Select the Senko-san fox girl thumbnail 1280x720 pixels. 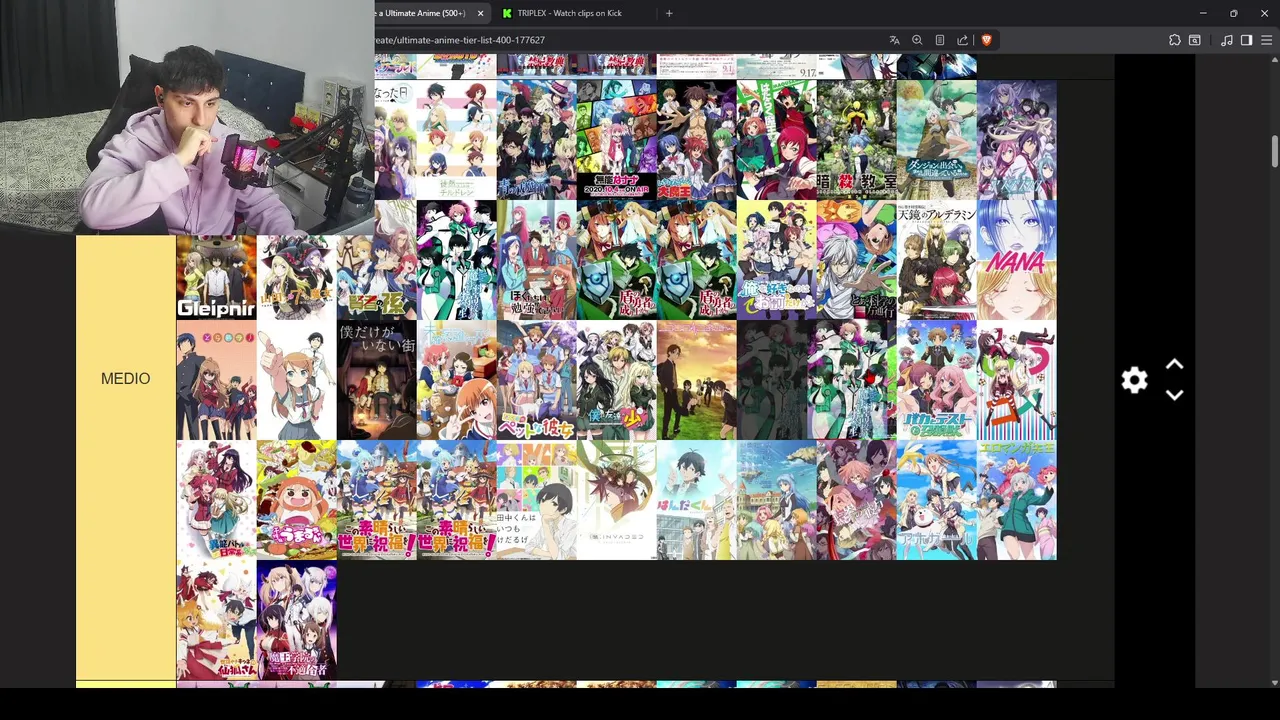[216, 620]
